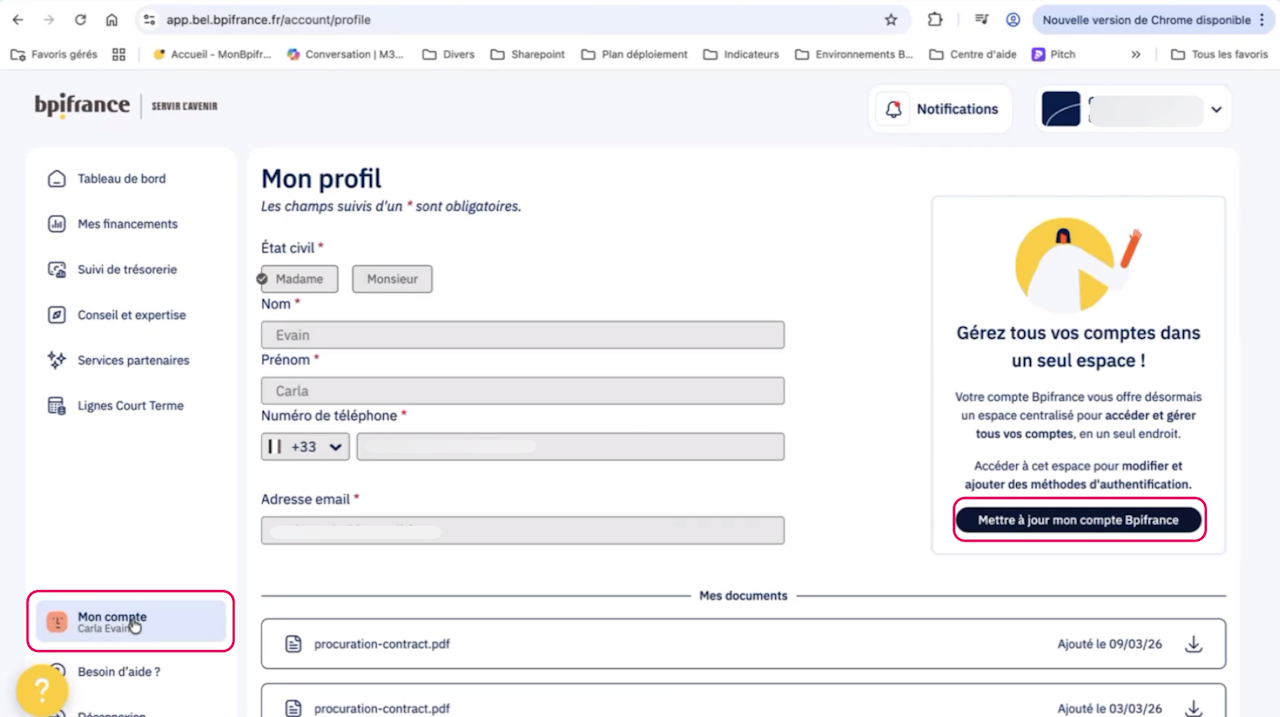1280x717 pixels.
Task: Open the Accueil – MonBpifr... bookmark
Action: (x=211, y=54)
